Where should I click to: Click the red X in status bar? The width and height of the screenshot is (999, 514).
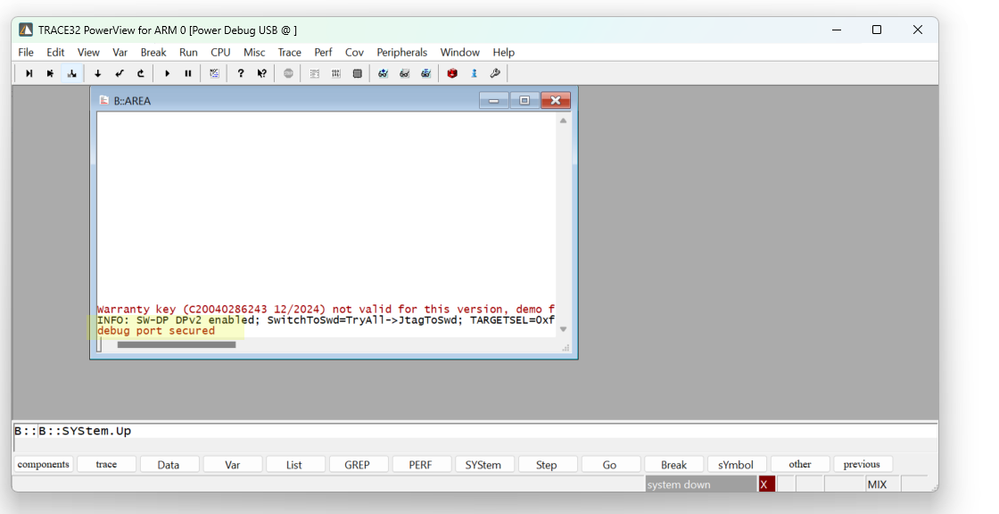click(x=765, y=485)
